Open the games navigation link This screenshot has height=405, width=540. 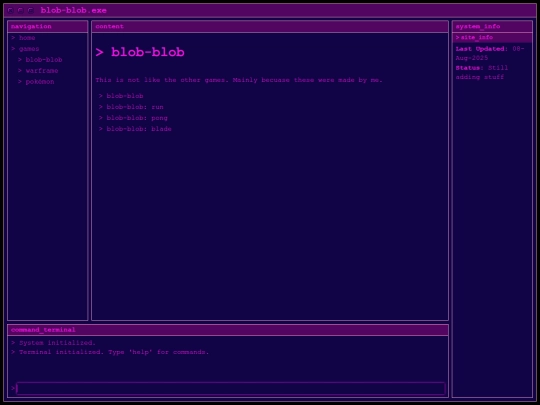pyautogui.click(x=29, y=49)
